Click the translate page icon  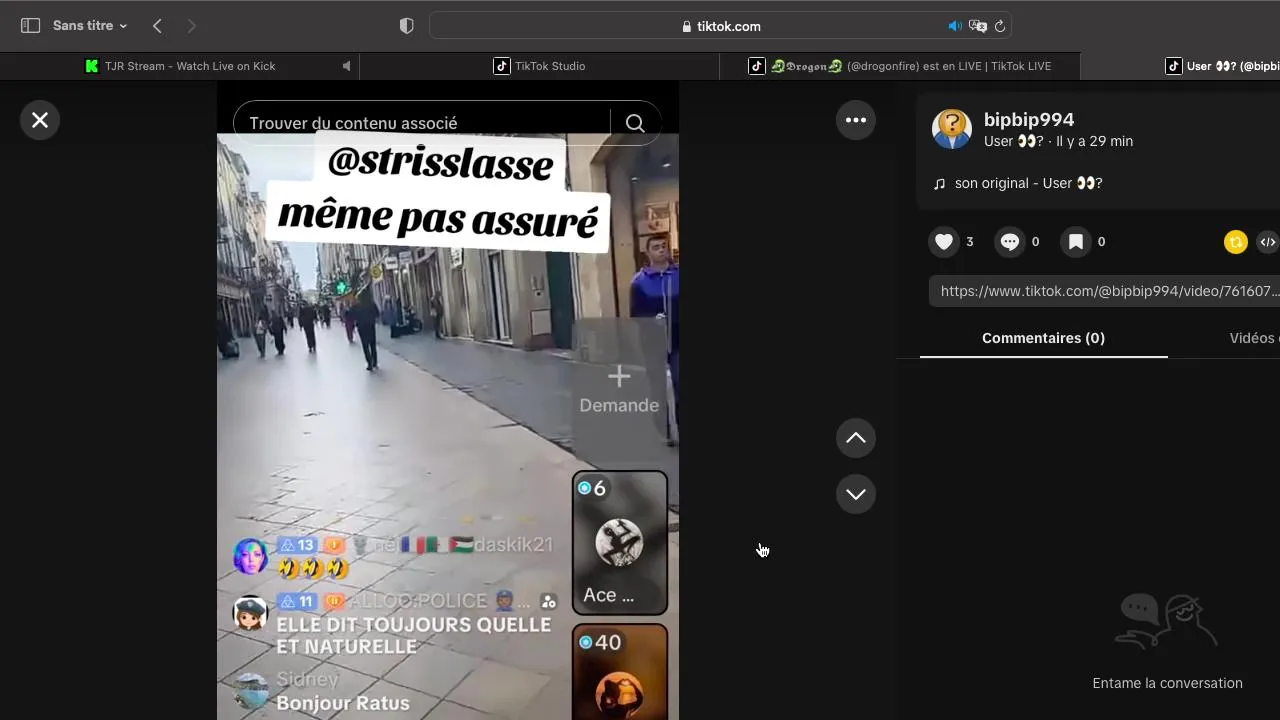point(978,26)
